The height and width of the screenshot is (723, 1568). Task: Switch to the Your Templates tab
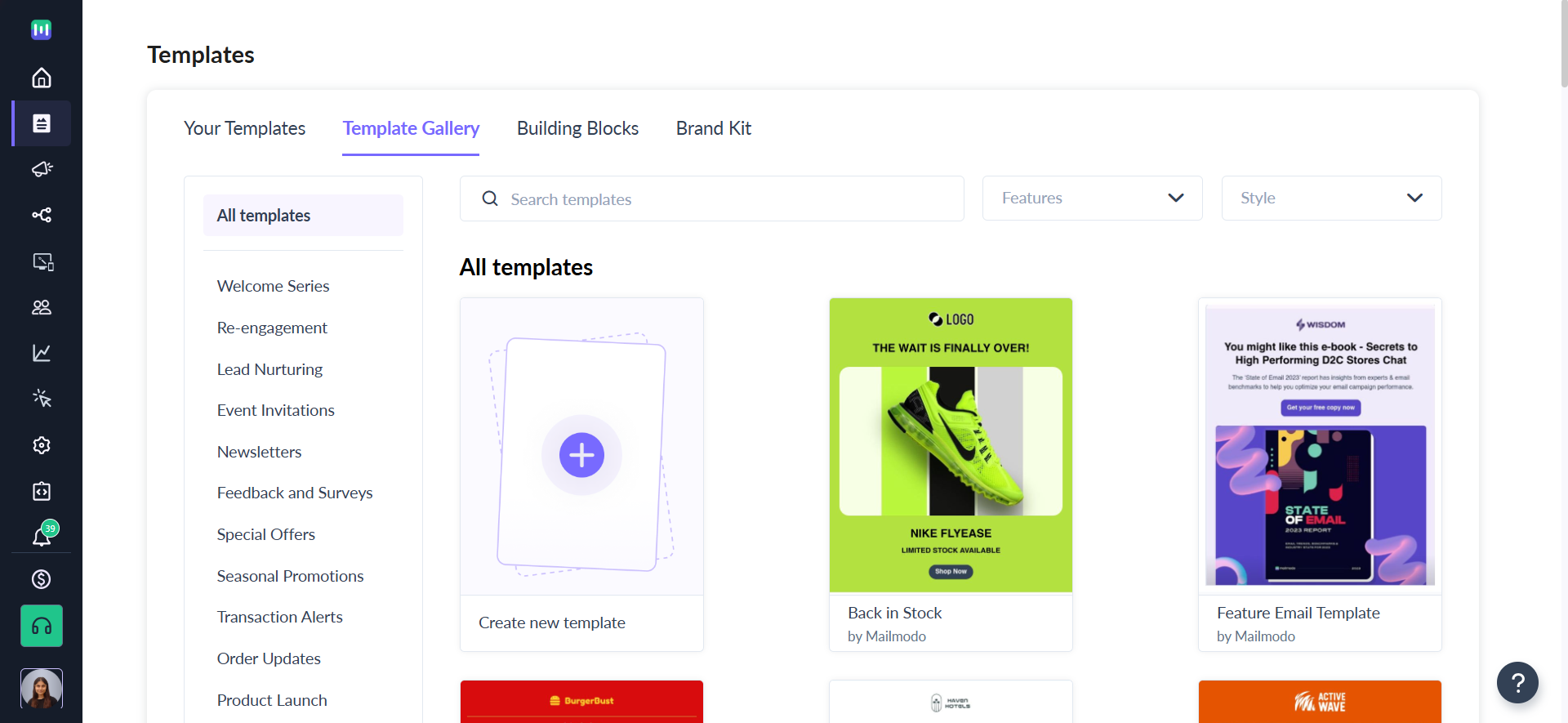244,128
